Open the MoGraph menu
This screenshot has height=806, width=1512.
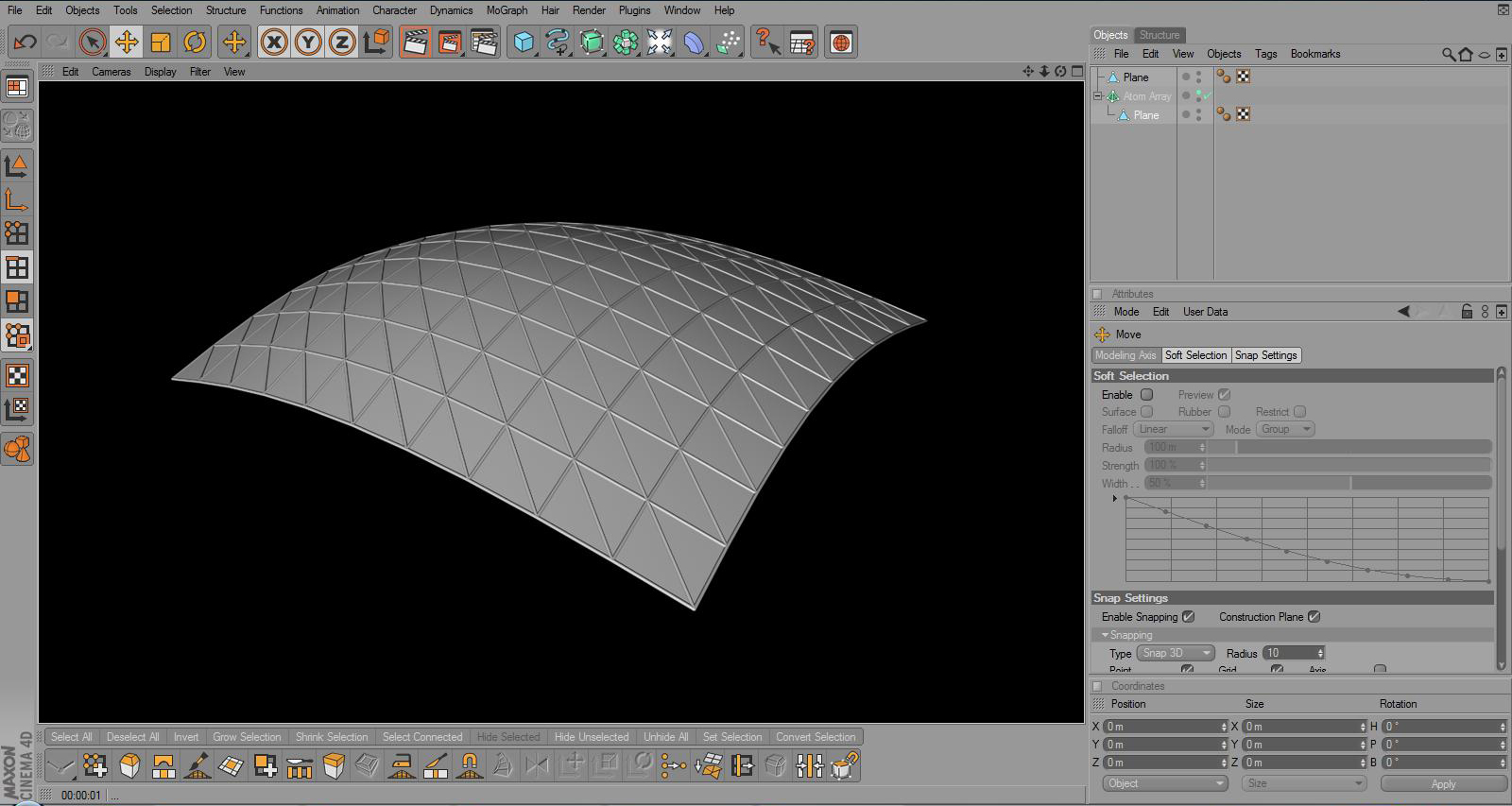point(507,10)
